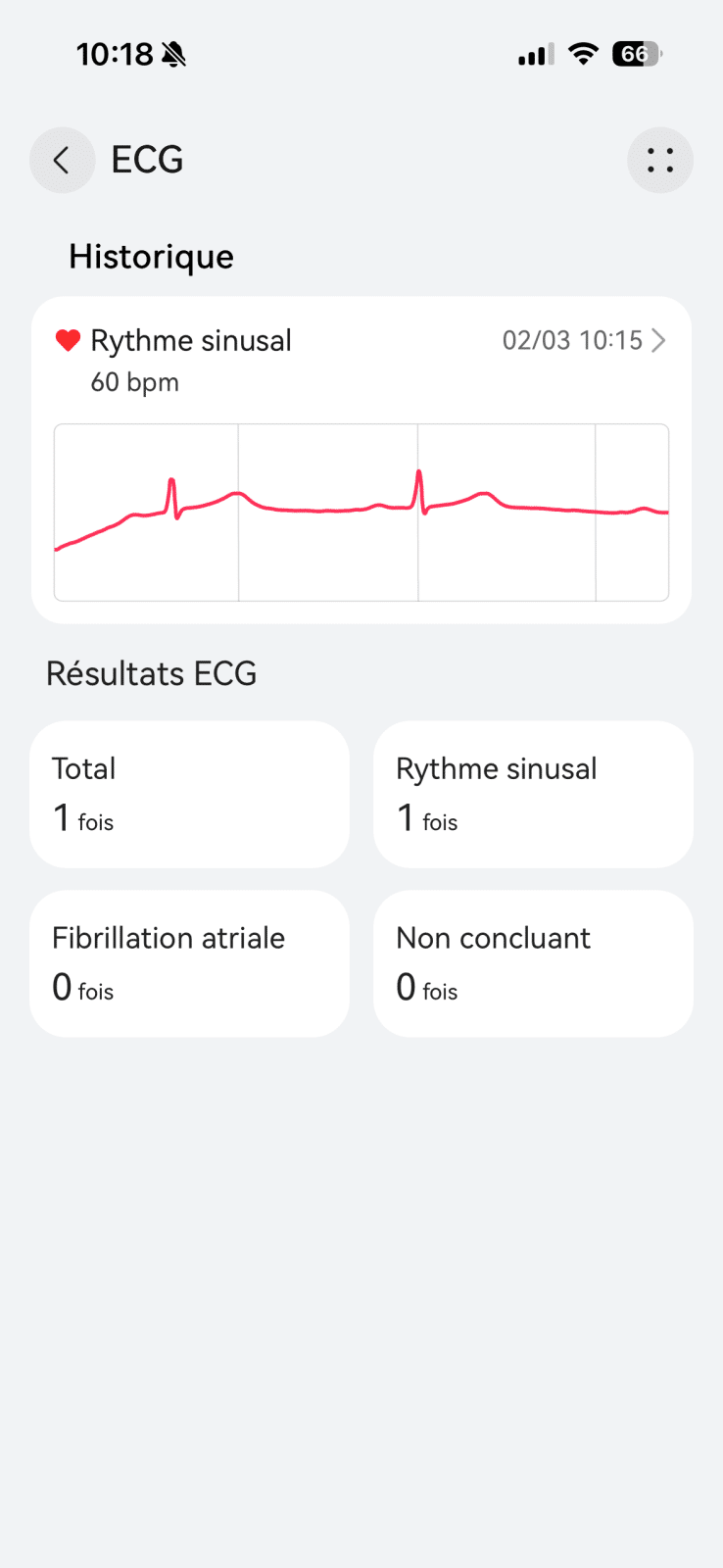Viewport: 723px width, 1568px height.
Task: Tap the back arrow button
Action: tap(62, 160)
